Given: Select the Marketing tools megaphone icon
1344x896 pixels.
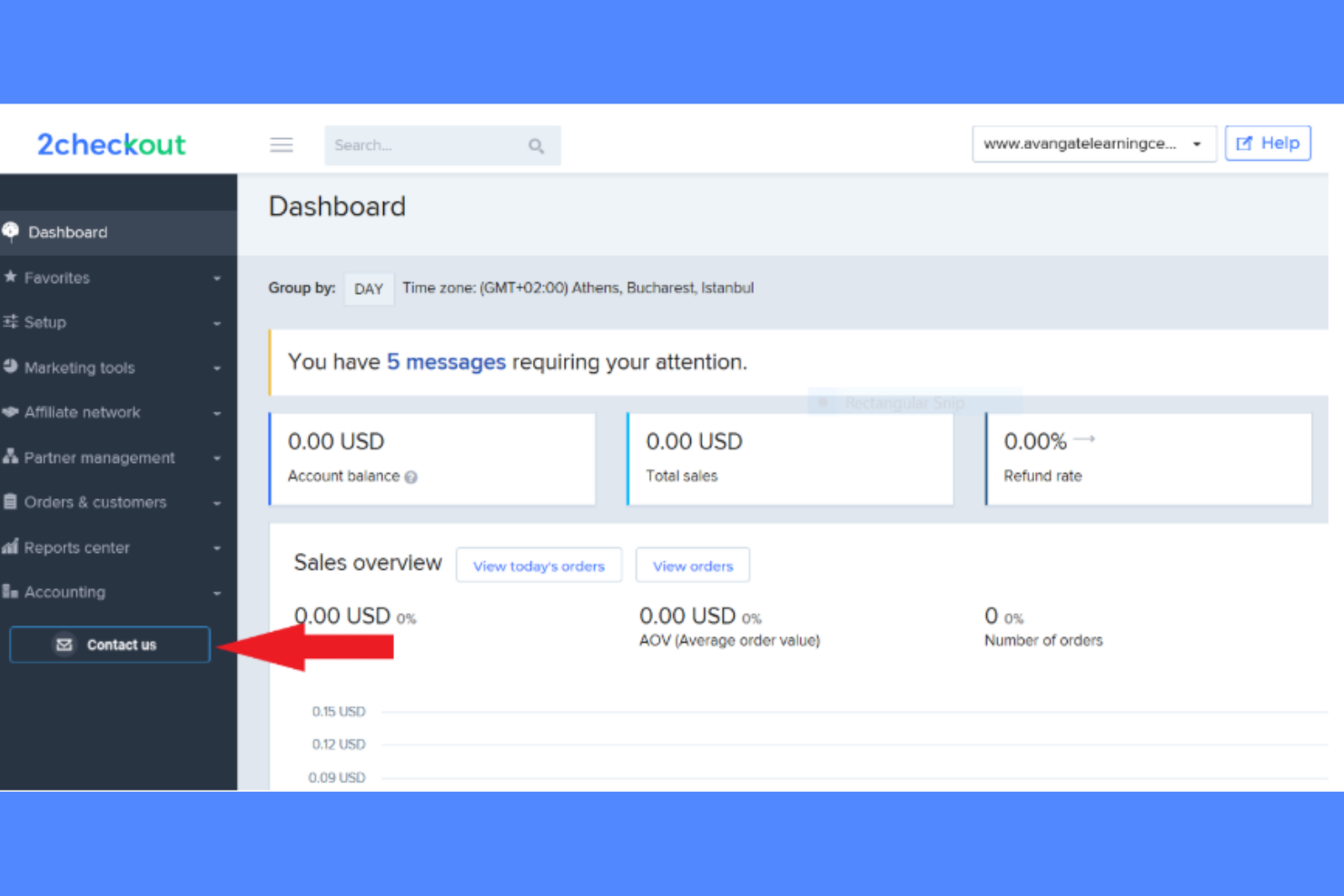Looking at the screenshot, I should [12, 367].
